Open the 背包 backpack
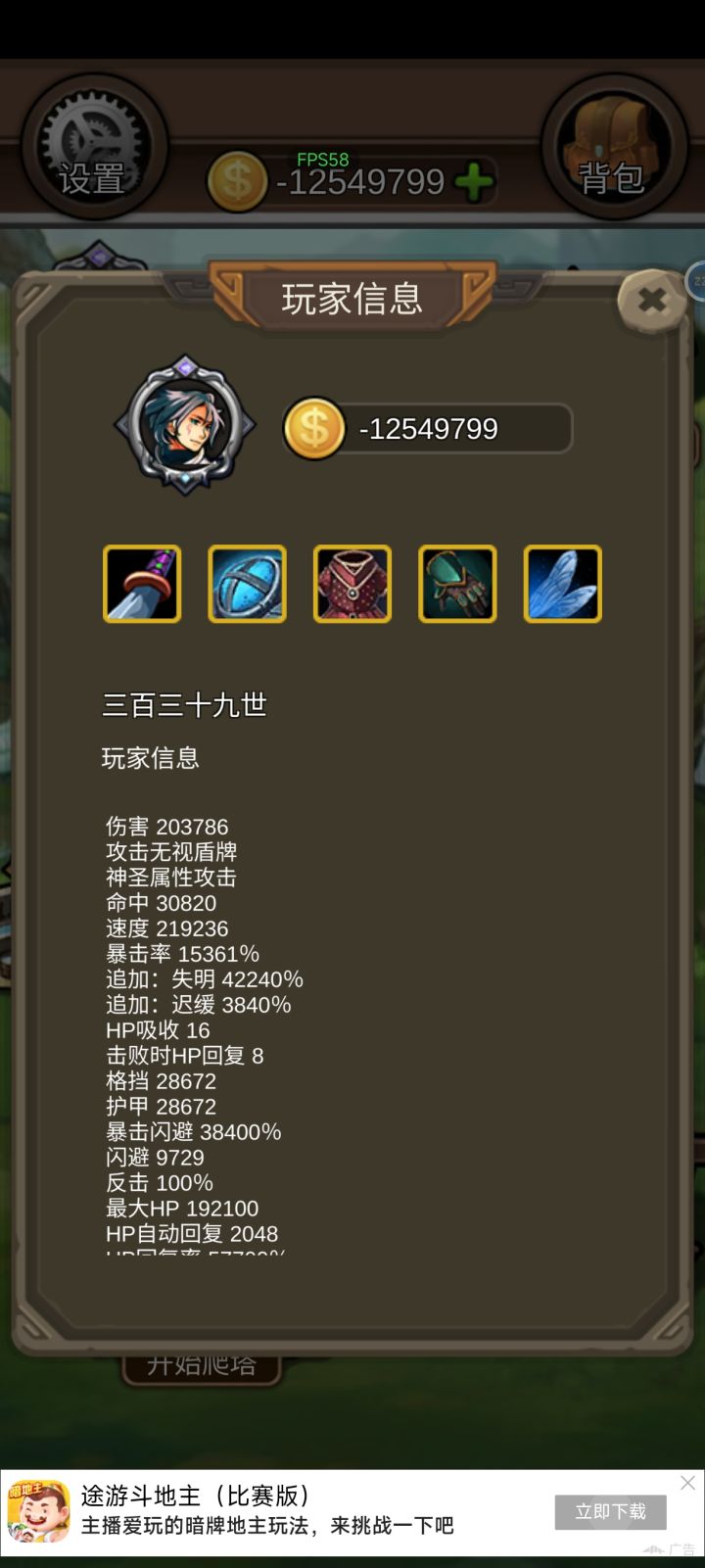The image size is (705, 1568). point(613,147)
